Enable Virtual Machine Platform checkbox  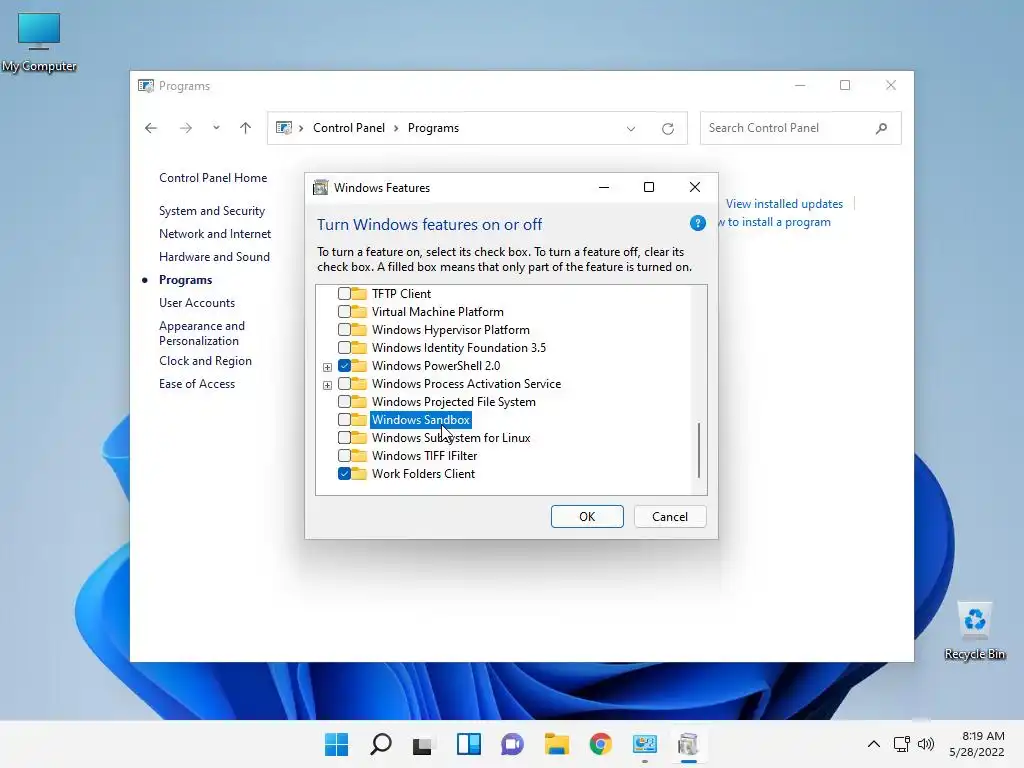[x=344, y=312]
